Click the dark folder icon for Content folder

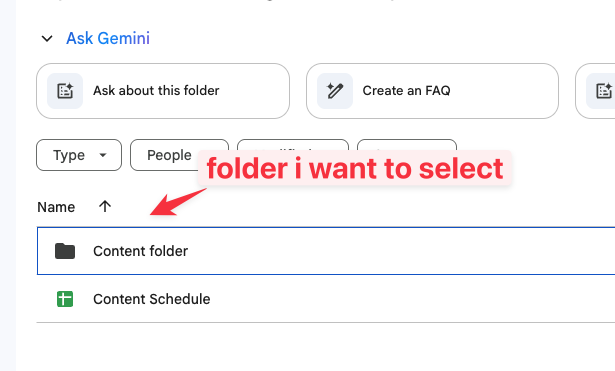[x=65, y=251]
